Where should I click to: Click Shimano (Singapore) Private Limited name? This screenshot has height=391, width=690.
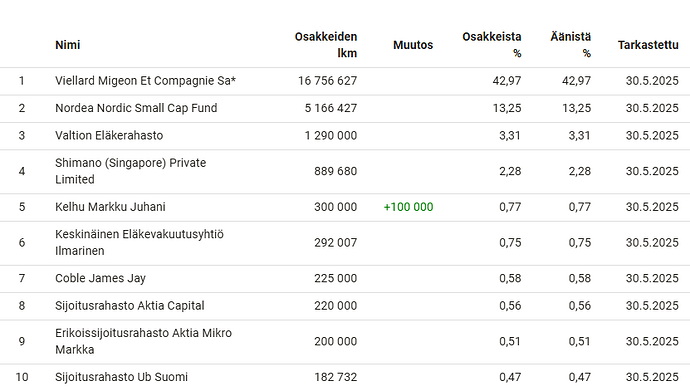pyautogui.click(x=130, y=171)
